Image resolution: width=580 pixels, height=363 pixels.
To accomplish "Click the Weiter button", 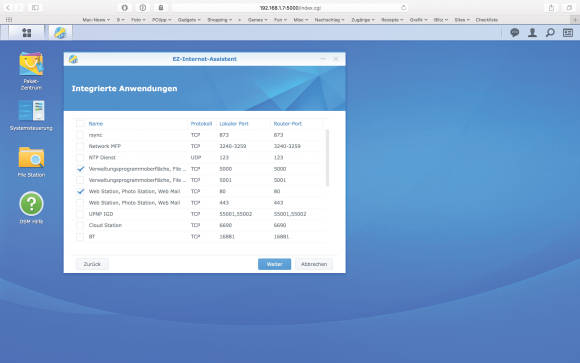I will [274, 264].
